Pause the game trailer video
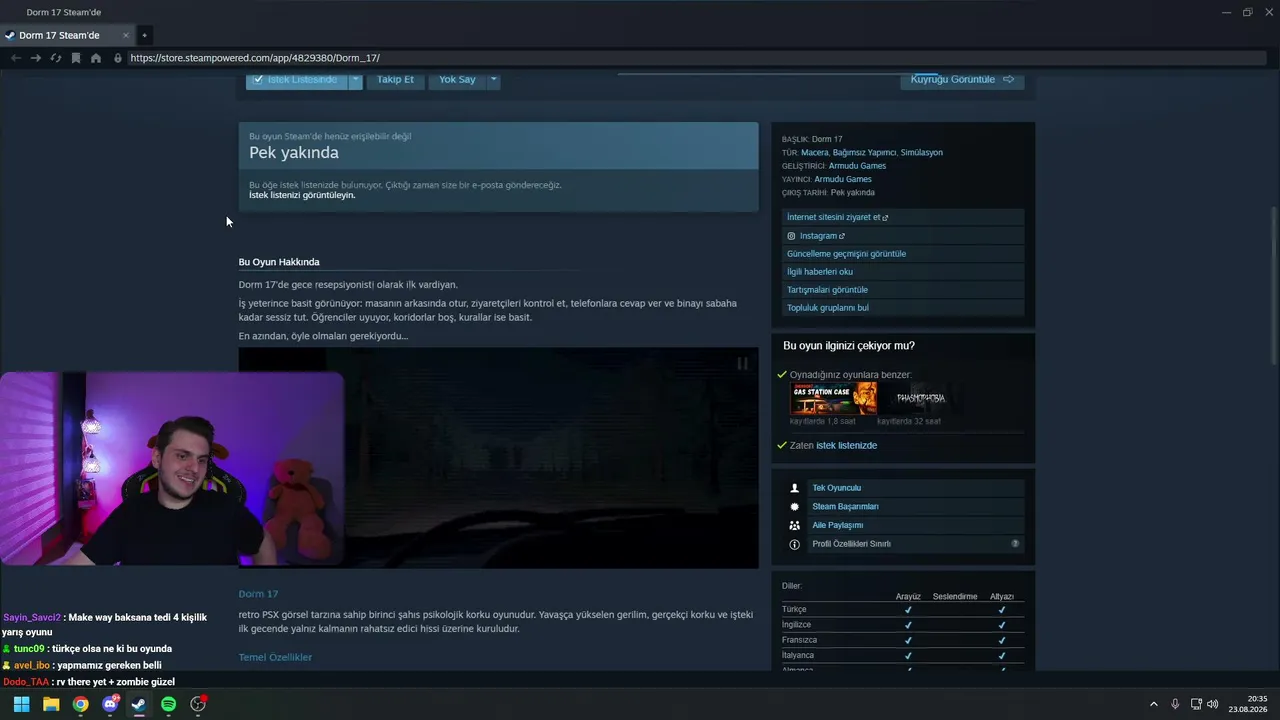This screenshot has width=1280, height=720. click(x=742, y=364)
